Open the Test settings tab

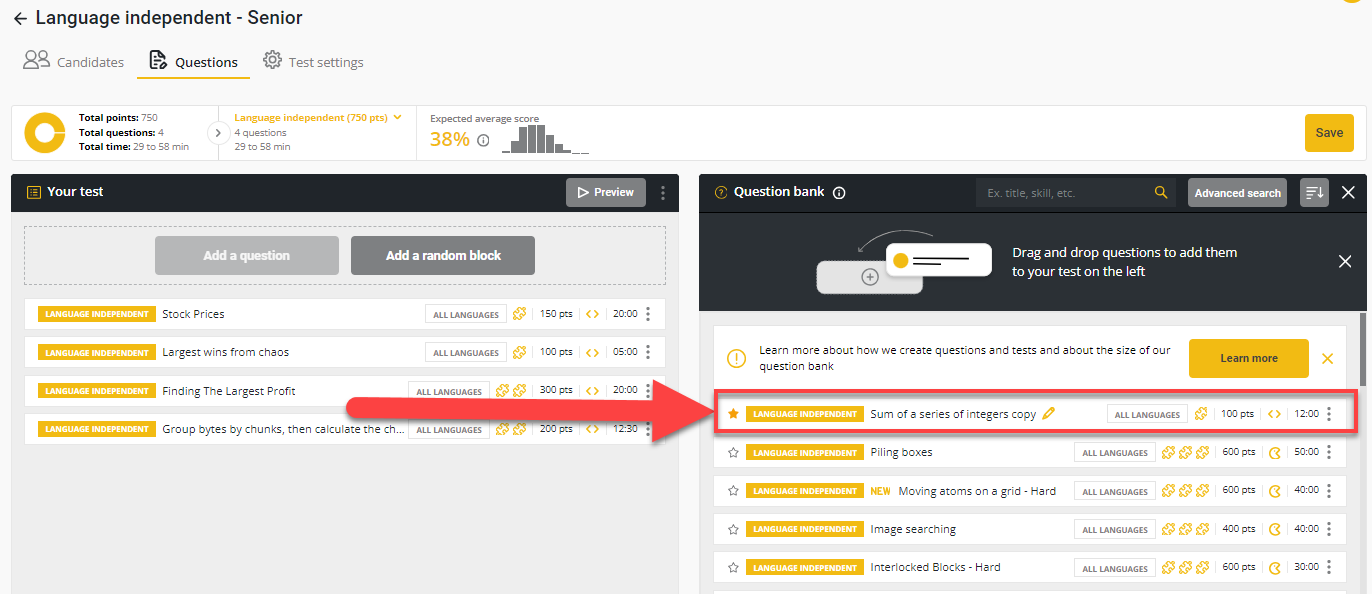pyautogui.click(x=313, y=62)
